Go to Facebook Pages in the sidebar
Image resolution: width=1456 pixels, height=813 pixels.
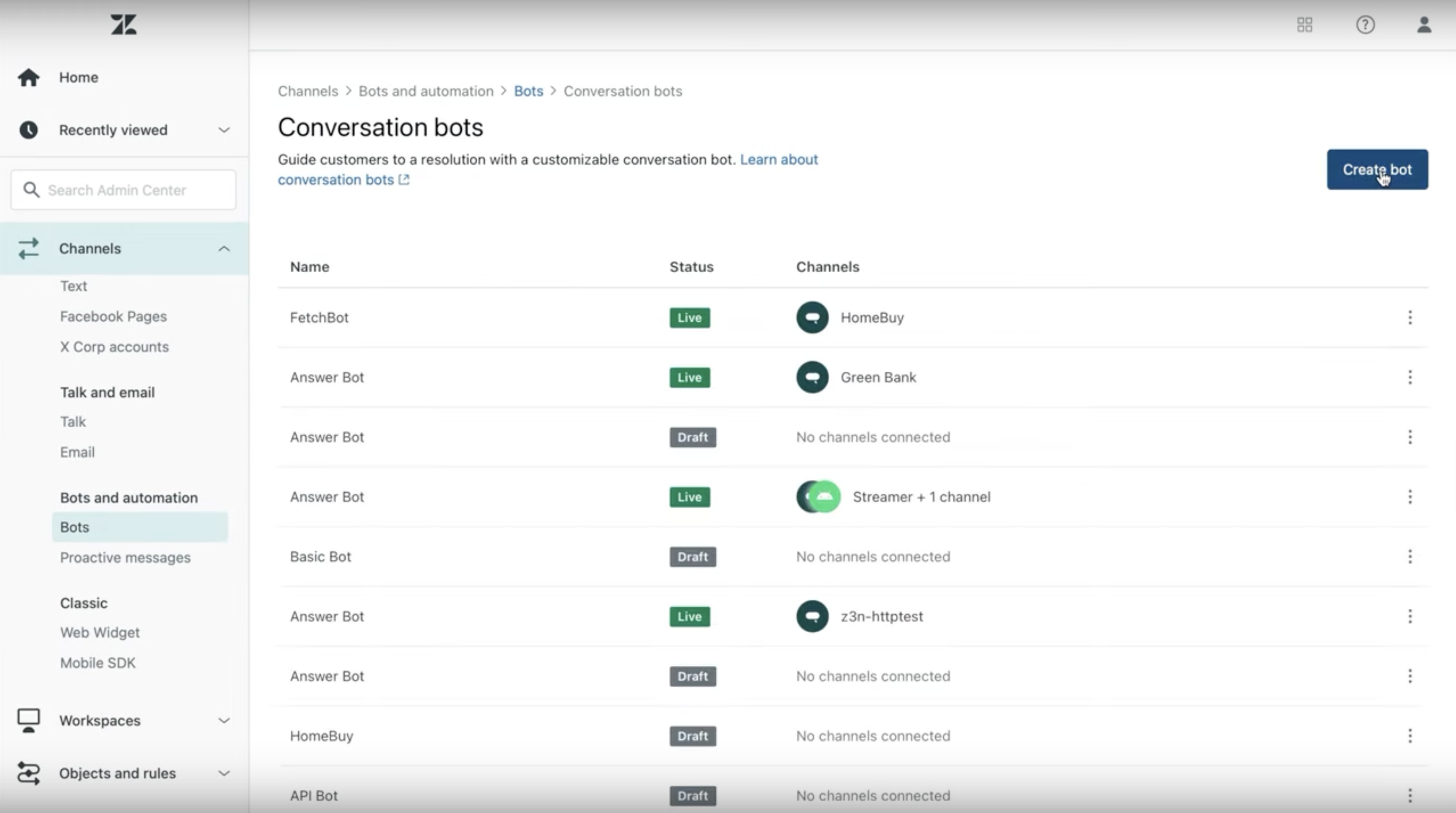(114, 317)
